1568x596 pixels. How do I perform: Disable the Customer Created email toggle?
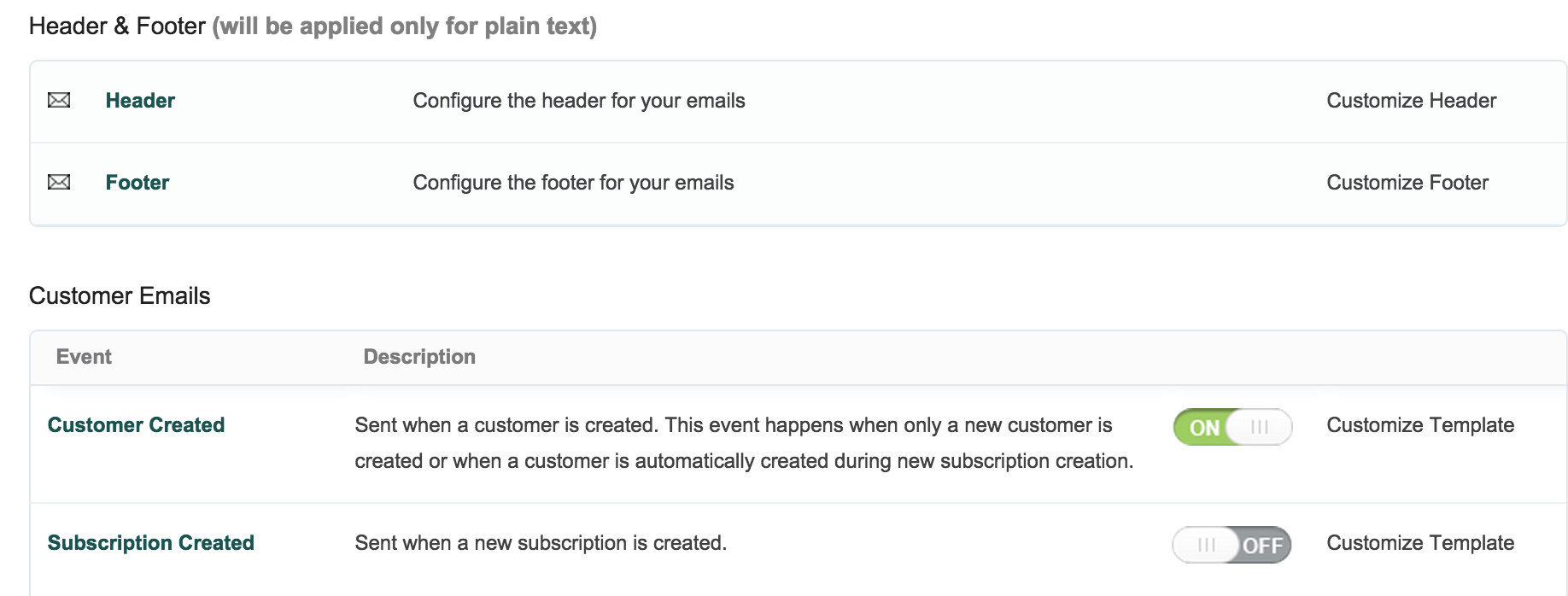(1232, 427)
